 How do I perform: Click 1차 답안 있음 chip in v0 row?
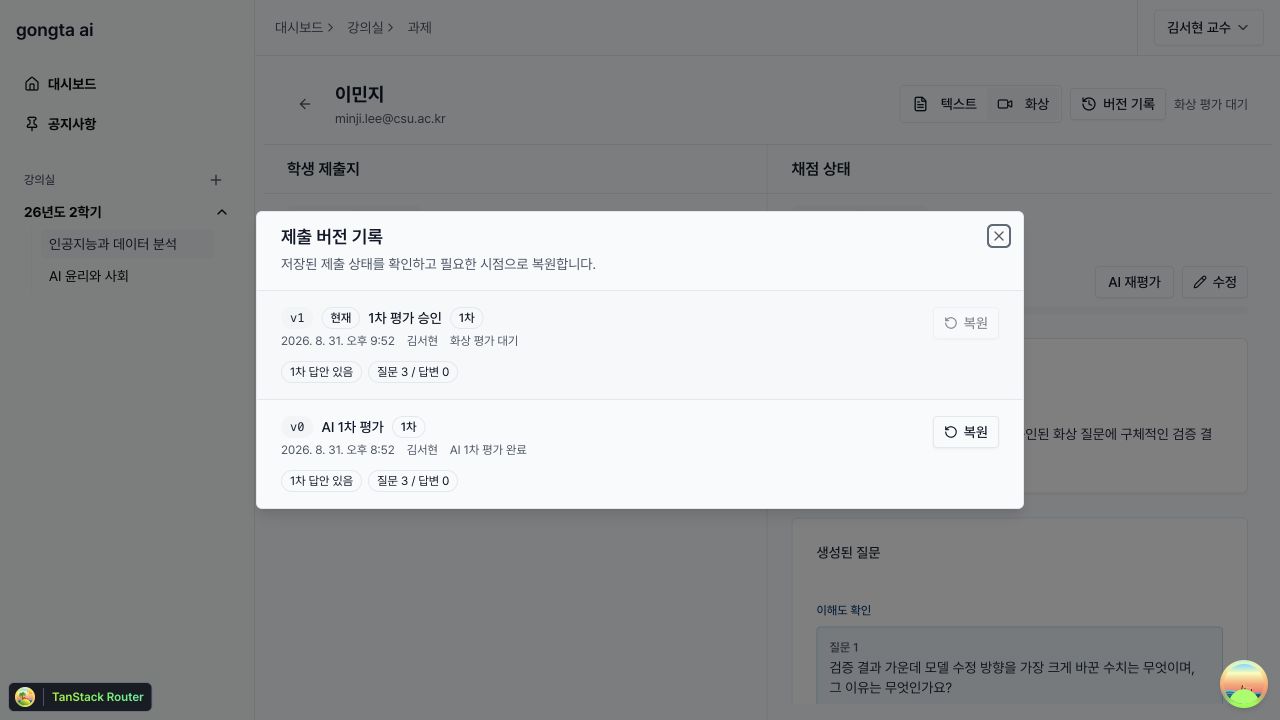pos(321,481)
